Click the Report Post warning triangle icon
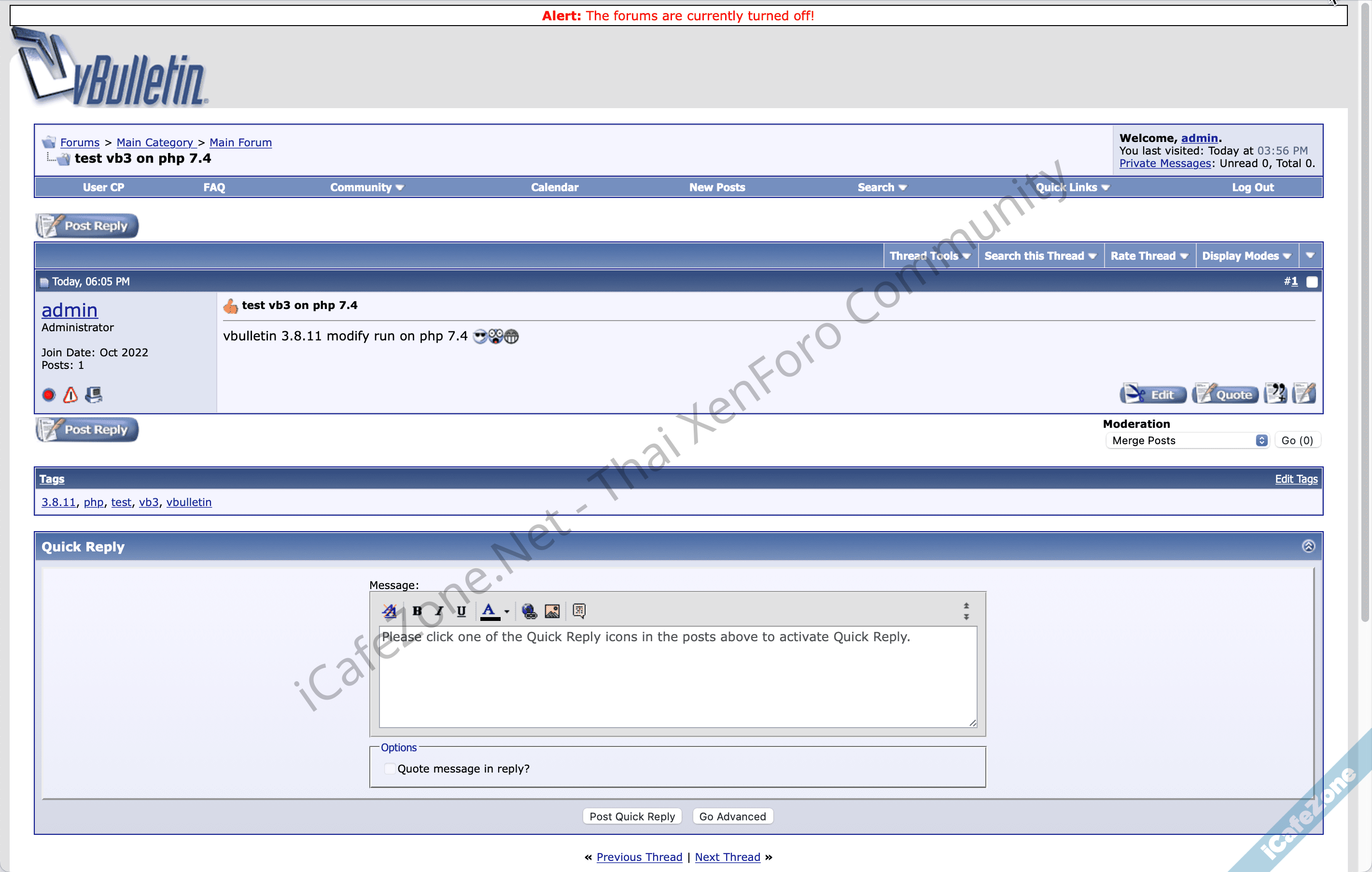1372x872 pixels. click(70, 394)
